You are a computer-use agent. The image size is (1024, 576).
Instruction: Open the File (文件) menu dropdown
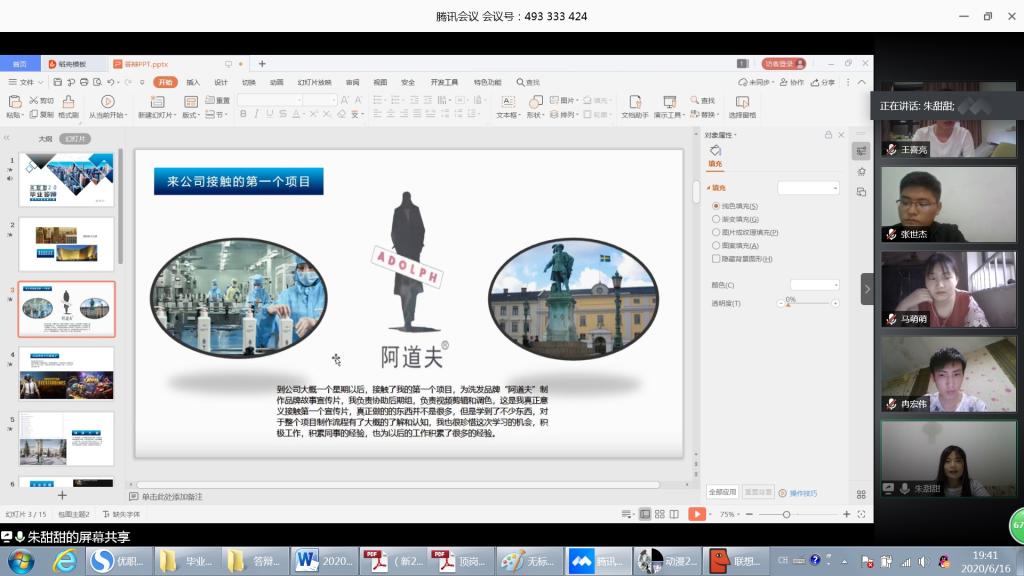[26, 82]
